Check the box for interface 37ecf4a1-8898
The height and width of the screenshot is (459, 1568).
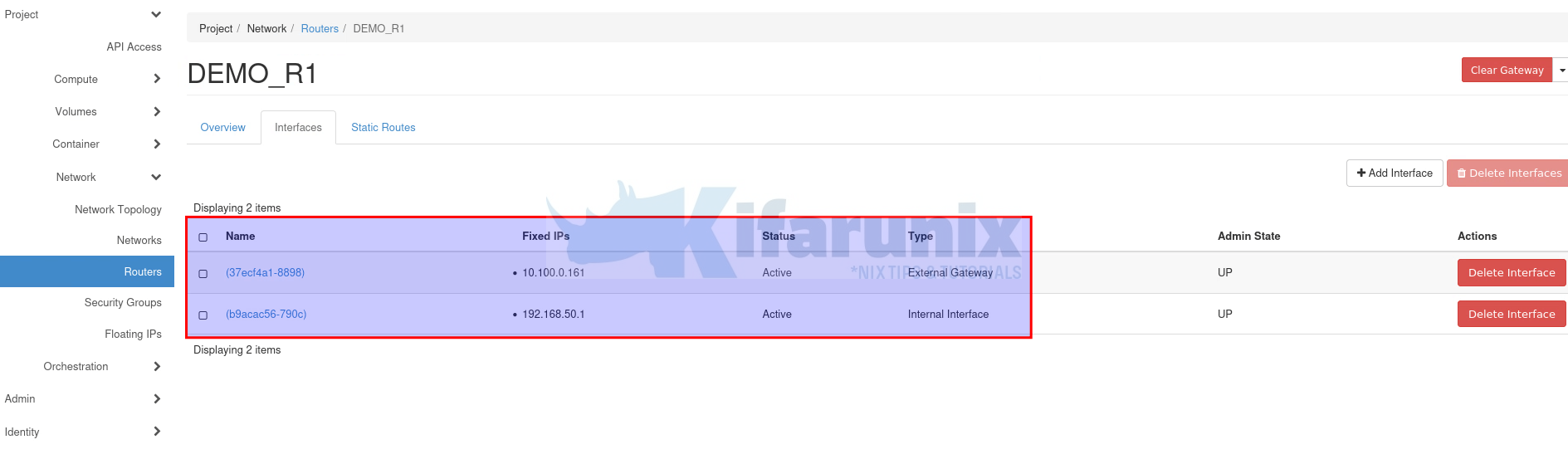(x=203, y=274)
